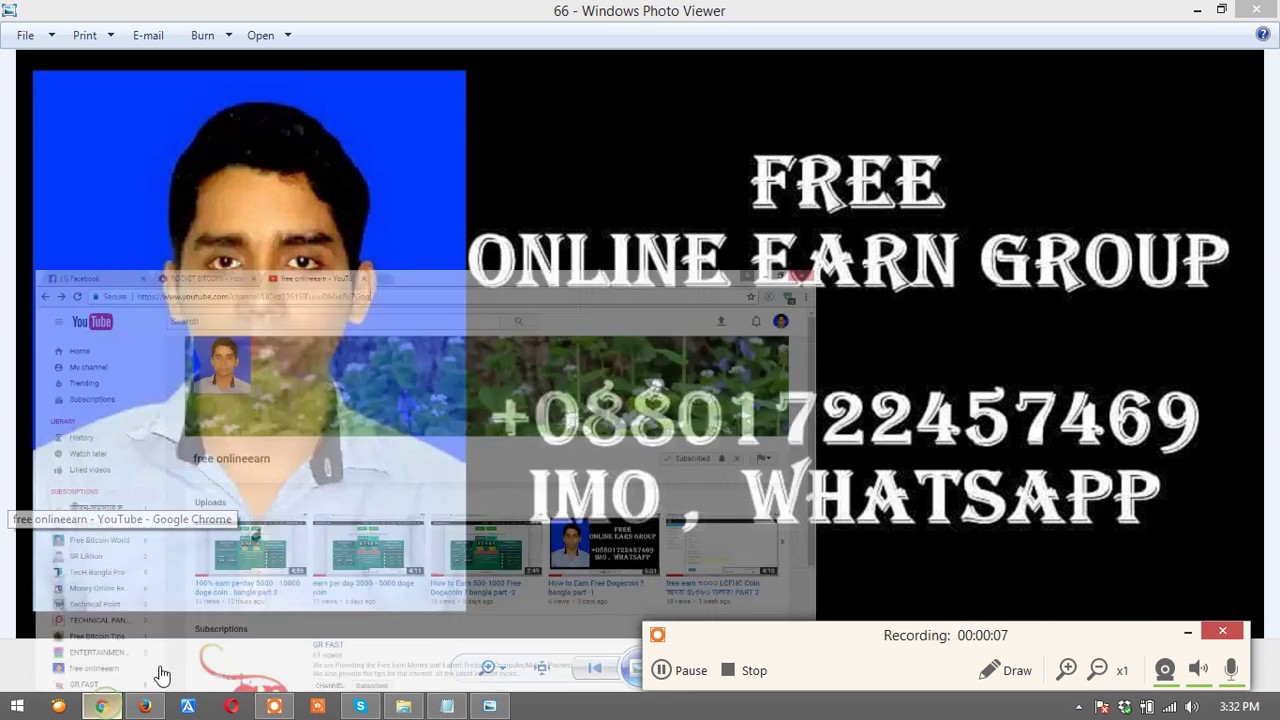
Task: Expand the Open dropdown menu
Action: [269, 35]
